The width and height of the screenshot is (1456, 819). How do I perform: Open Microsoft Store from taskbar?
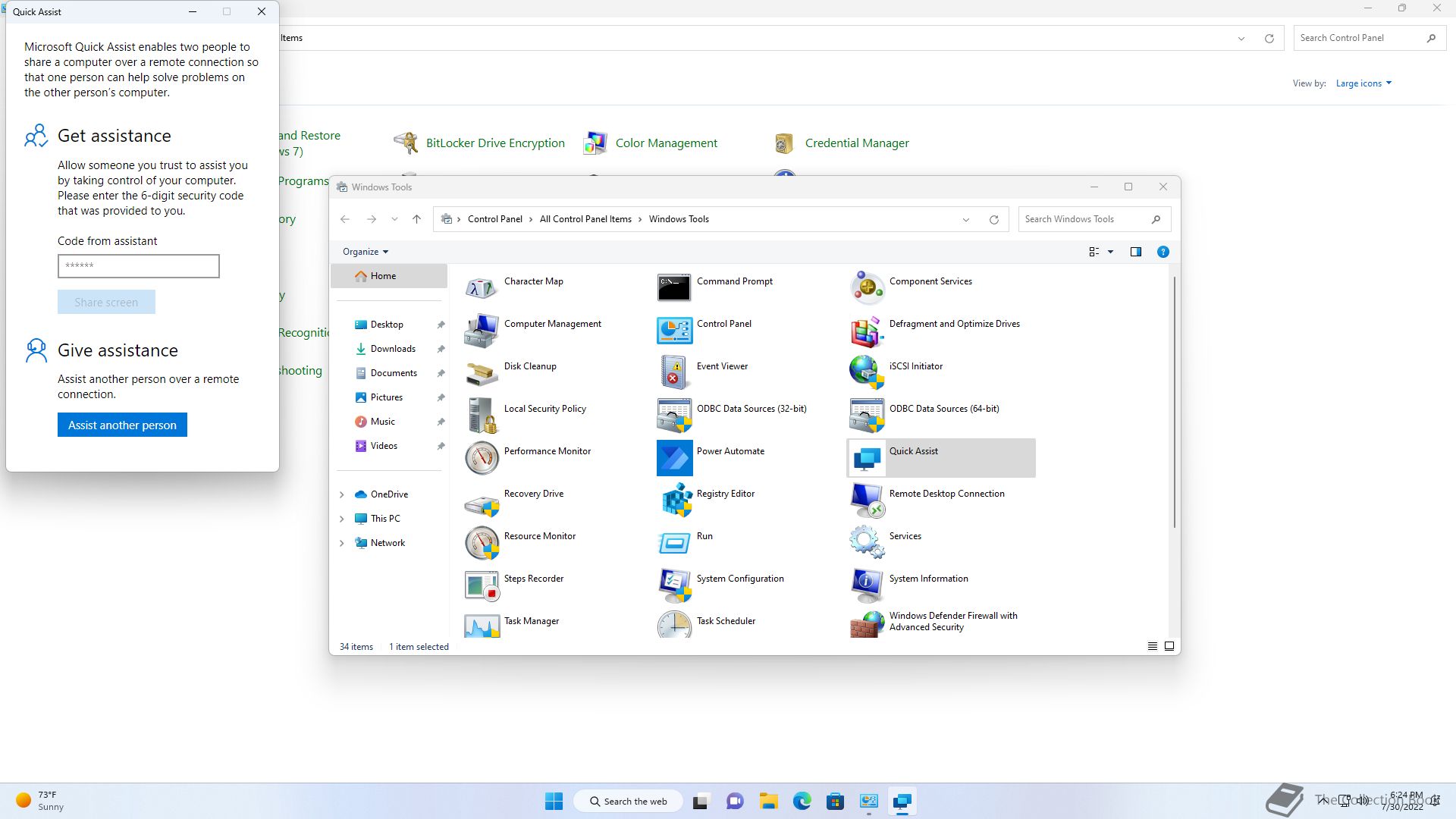[x=835, y=802]
